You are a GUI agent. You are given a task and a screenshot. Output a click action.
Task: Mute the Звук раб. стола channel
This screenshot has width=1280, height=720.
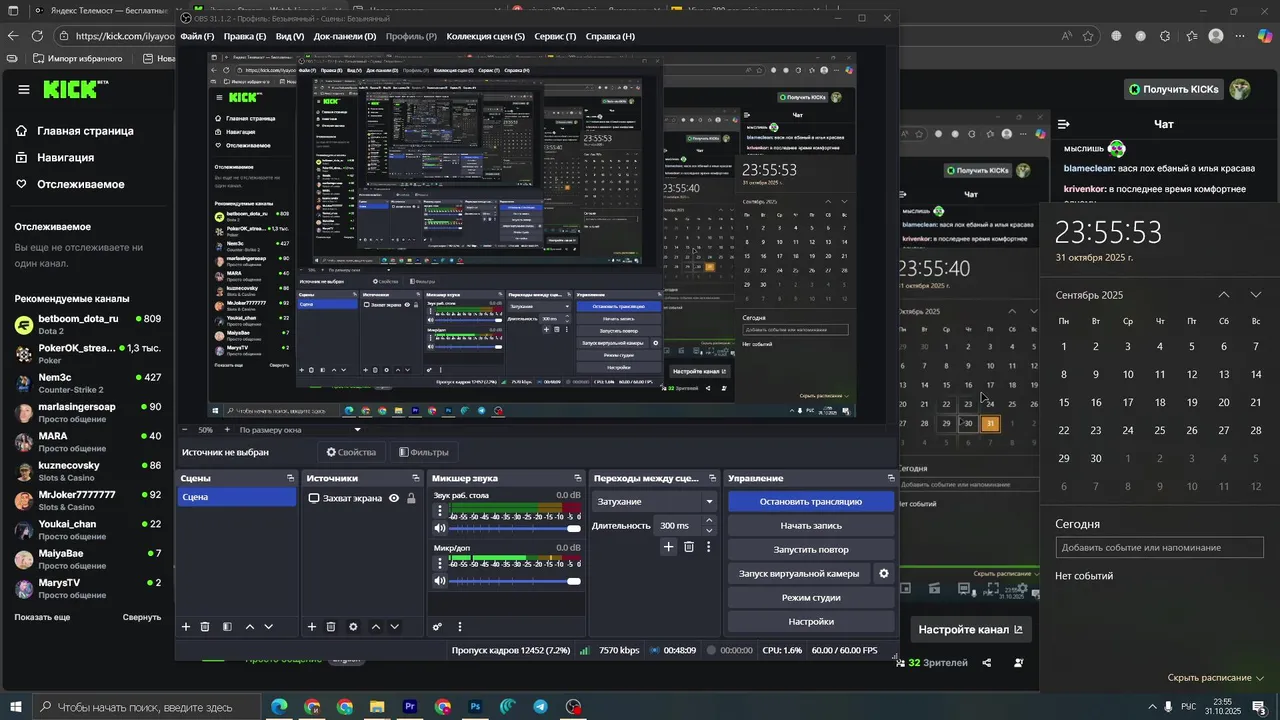click(440, 528)
